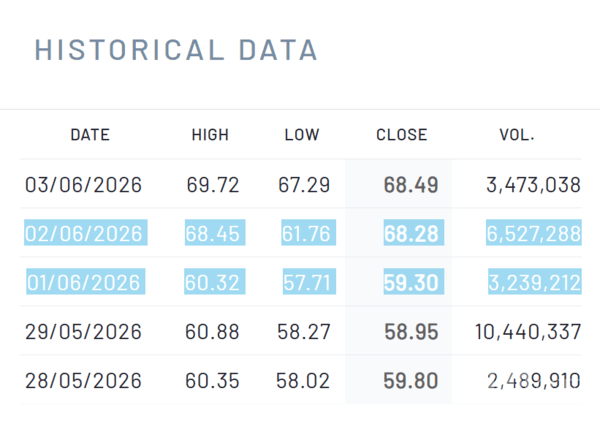Click the highlighted 68.28 close value
Screen dimensions: 600x421
(413, 233)
